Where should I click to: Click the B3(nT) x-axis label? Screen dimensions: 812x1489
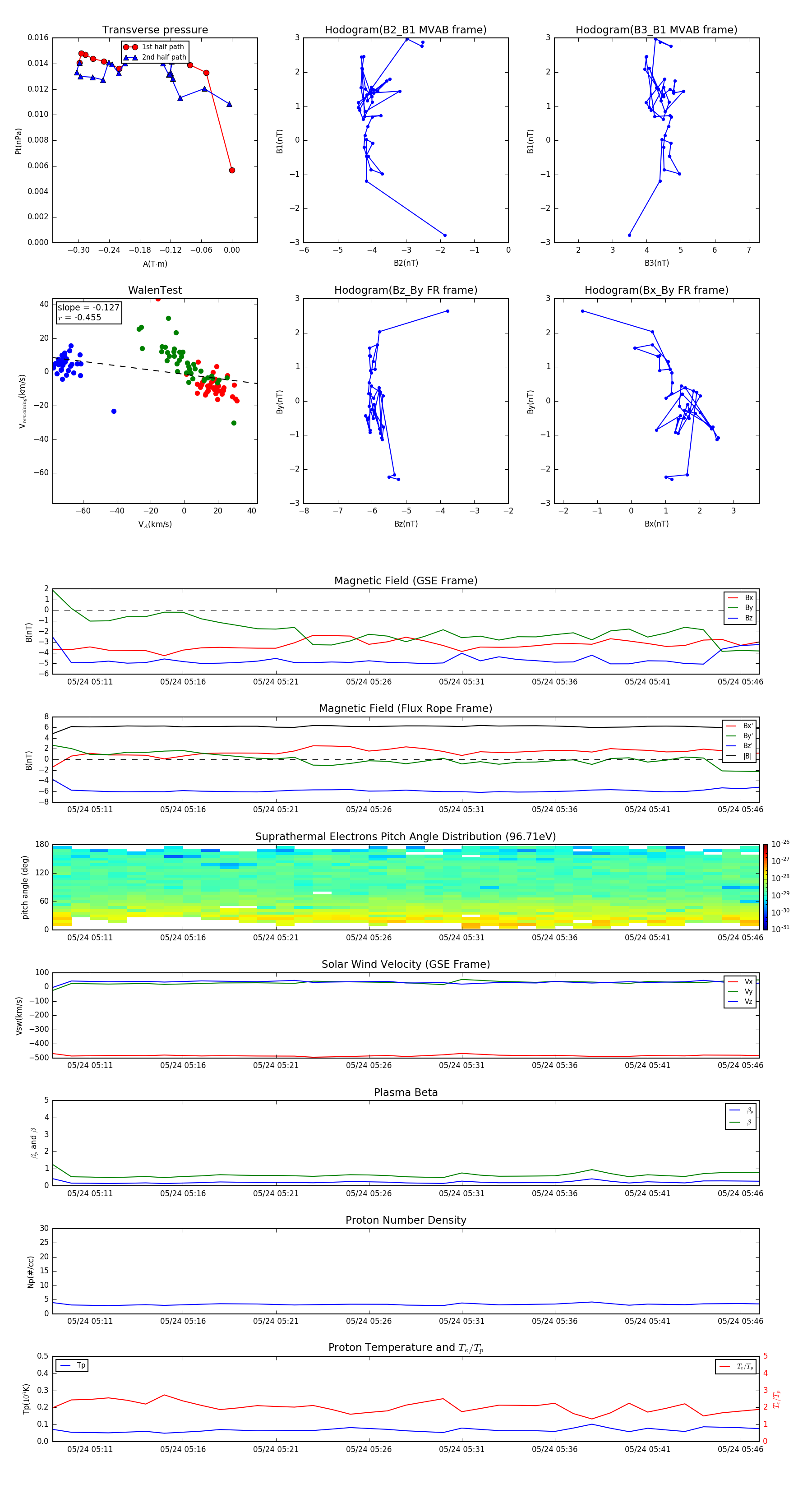click(656, 263)
